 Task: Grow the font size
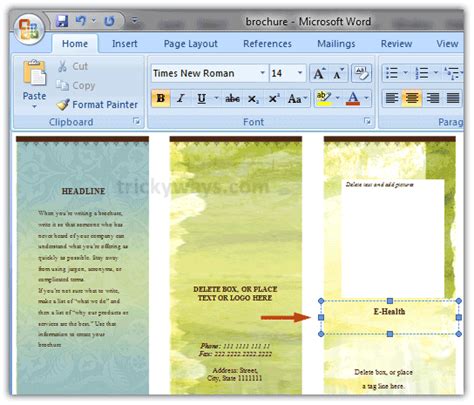[x=319, y=73]
